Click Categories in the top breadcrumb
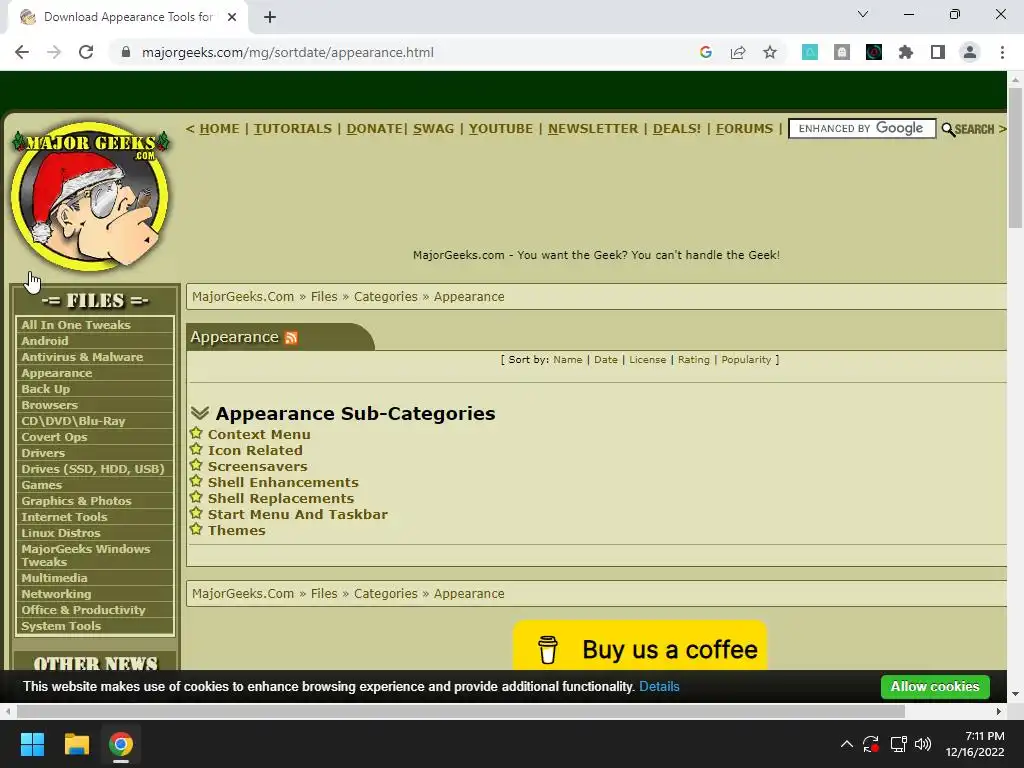The height and width of the screenshot is (768, 1024). [x=385, y=296]
